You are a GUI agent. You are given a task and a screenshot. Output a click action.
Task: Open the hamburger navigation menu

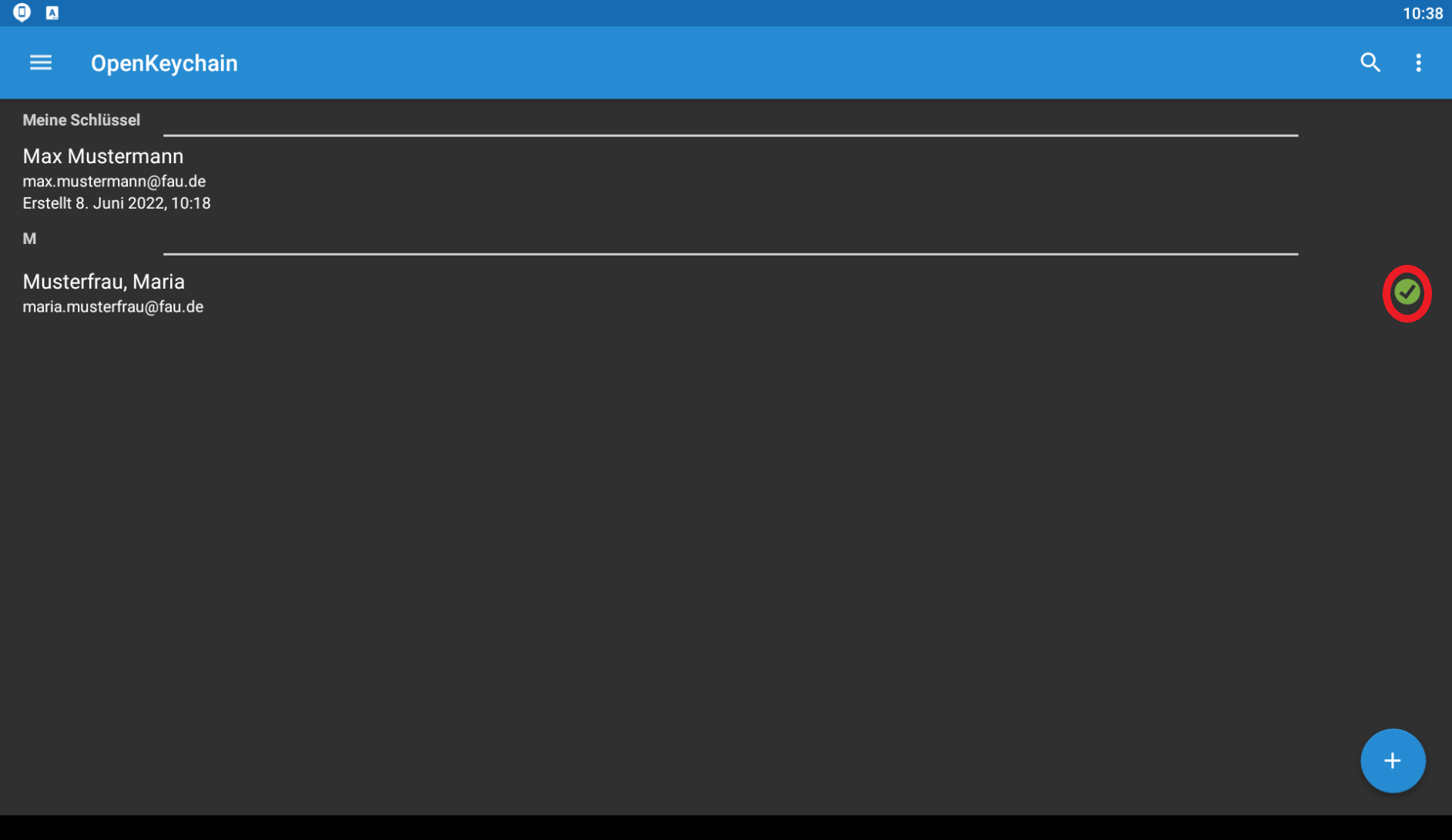point(41,62)
